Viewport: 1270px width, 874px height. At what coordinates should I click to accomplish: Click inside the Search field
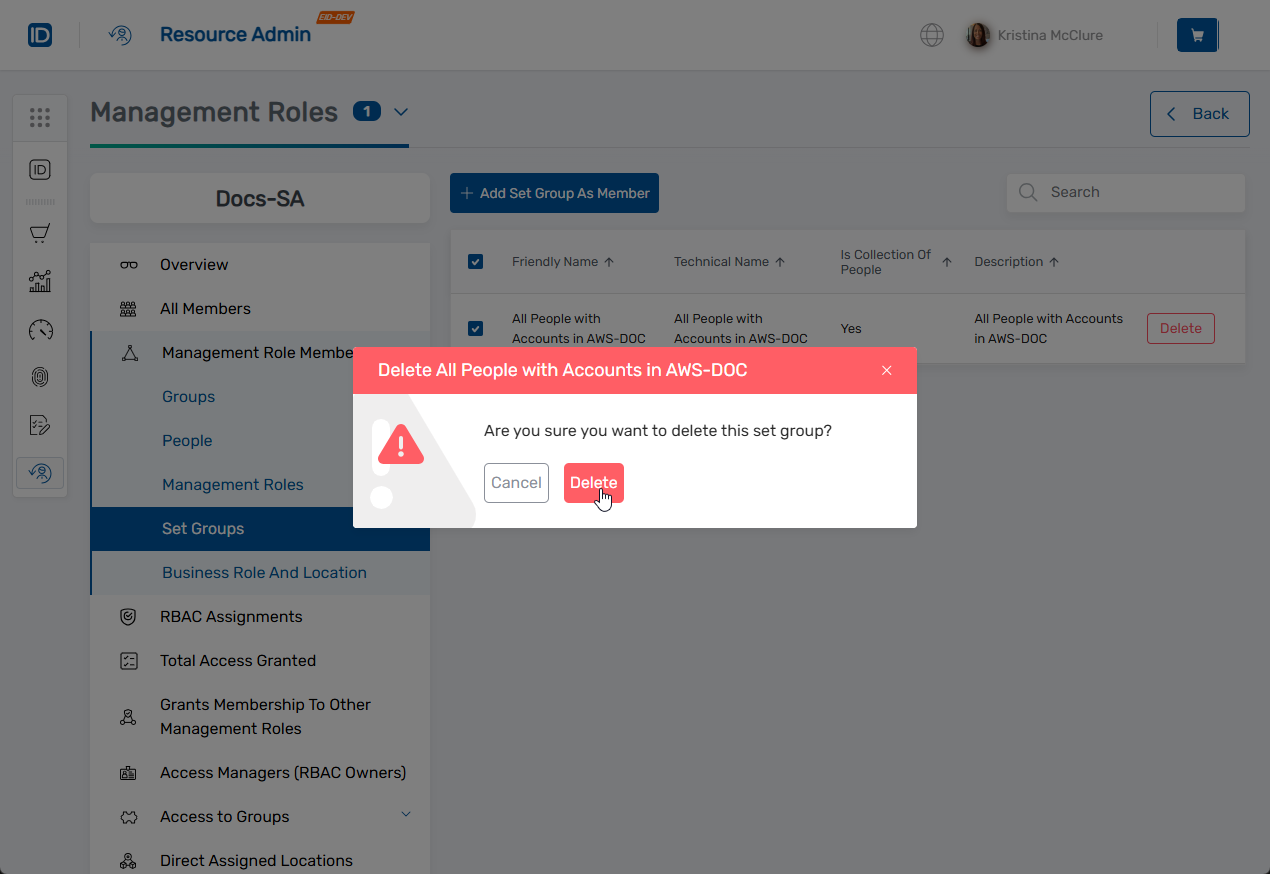[x=1125, y=192]
